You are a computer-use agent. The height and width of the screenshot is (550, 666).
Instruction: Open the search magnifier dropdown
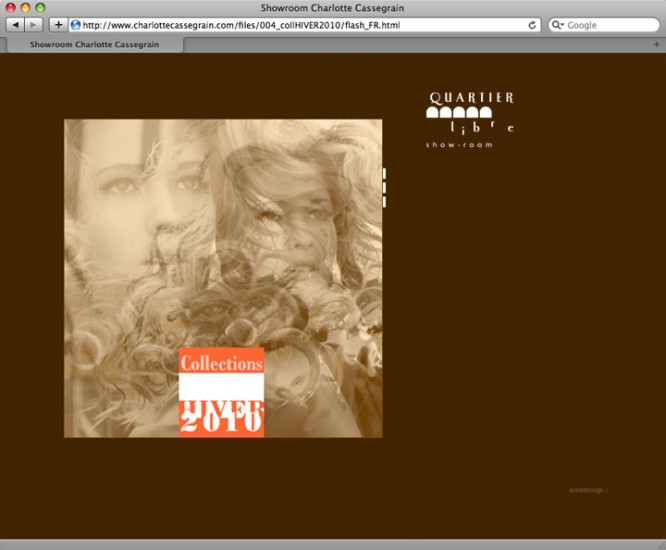(x=557, y=25)
